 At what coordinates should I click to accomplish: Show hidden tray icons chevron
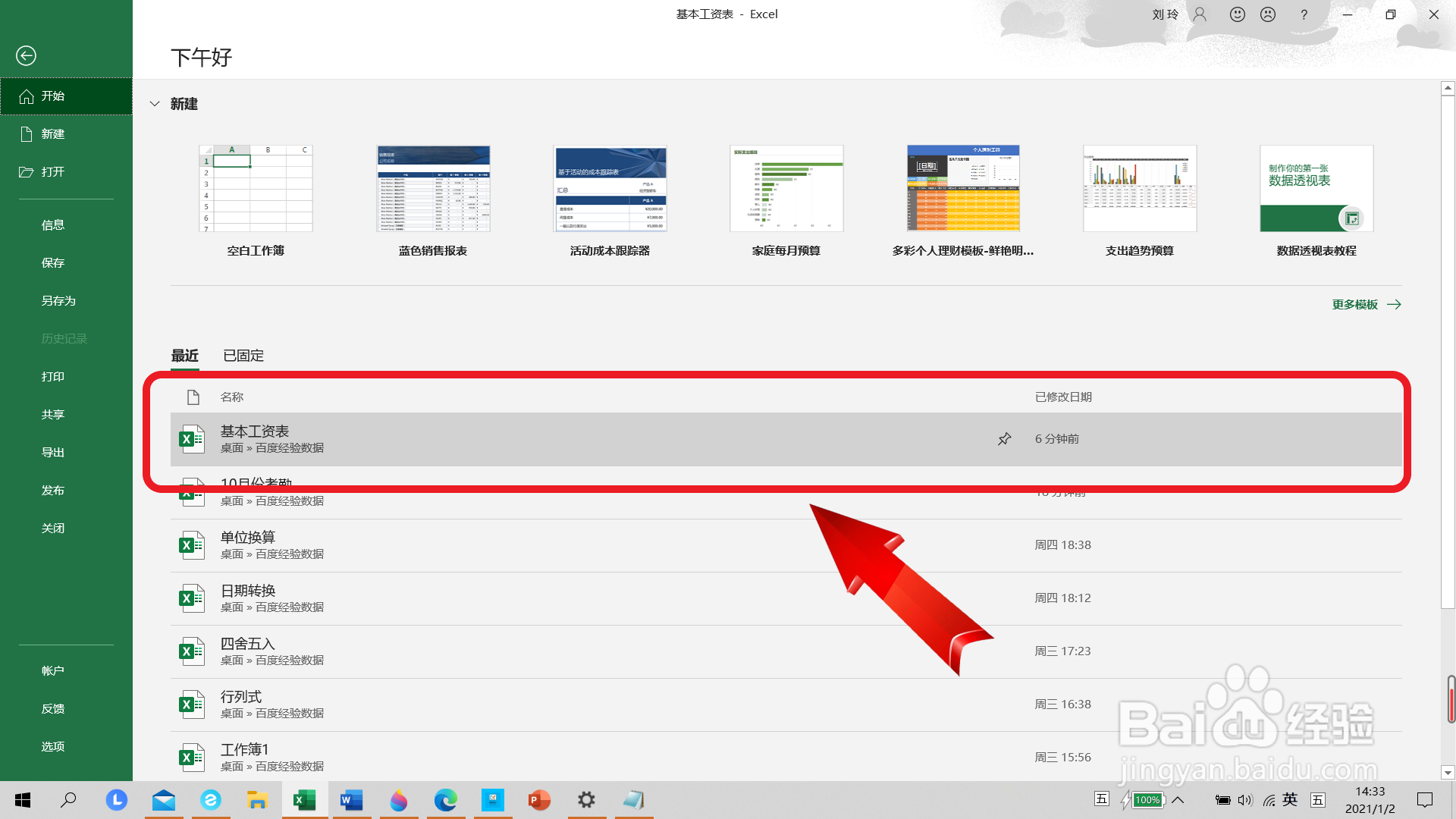[1178, 800]
